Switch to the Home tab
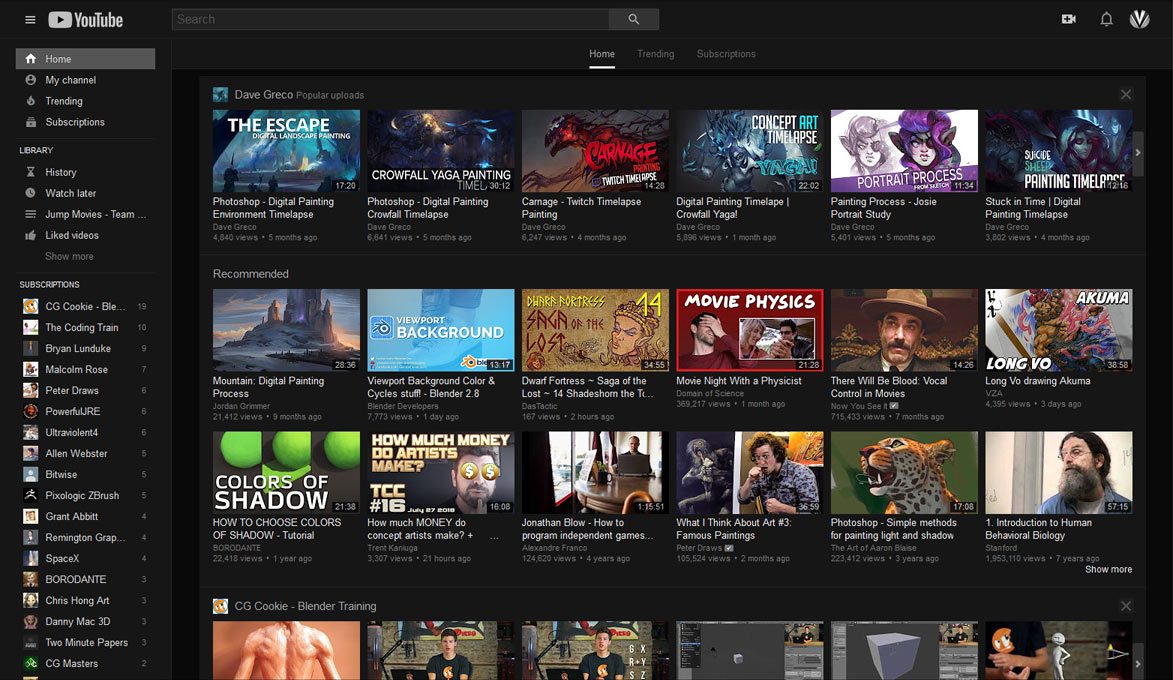The image size is (1173, 680). point(601,54)
